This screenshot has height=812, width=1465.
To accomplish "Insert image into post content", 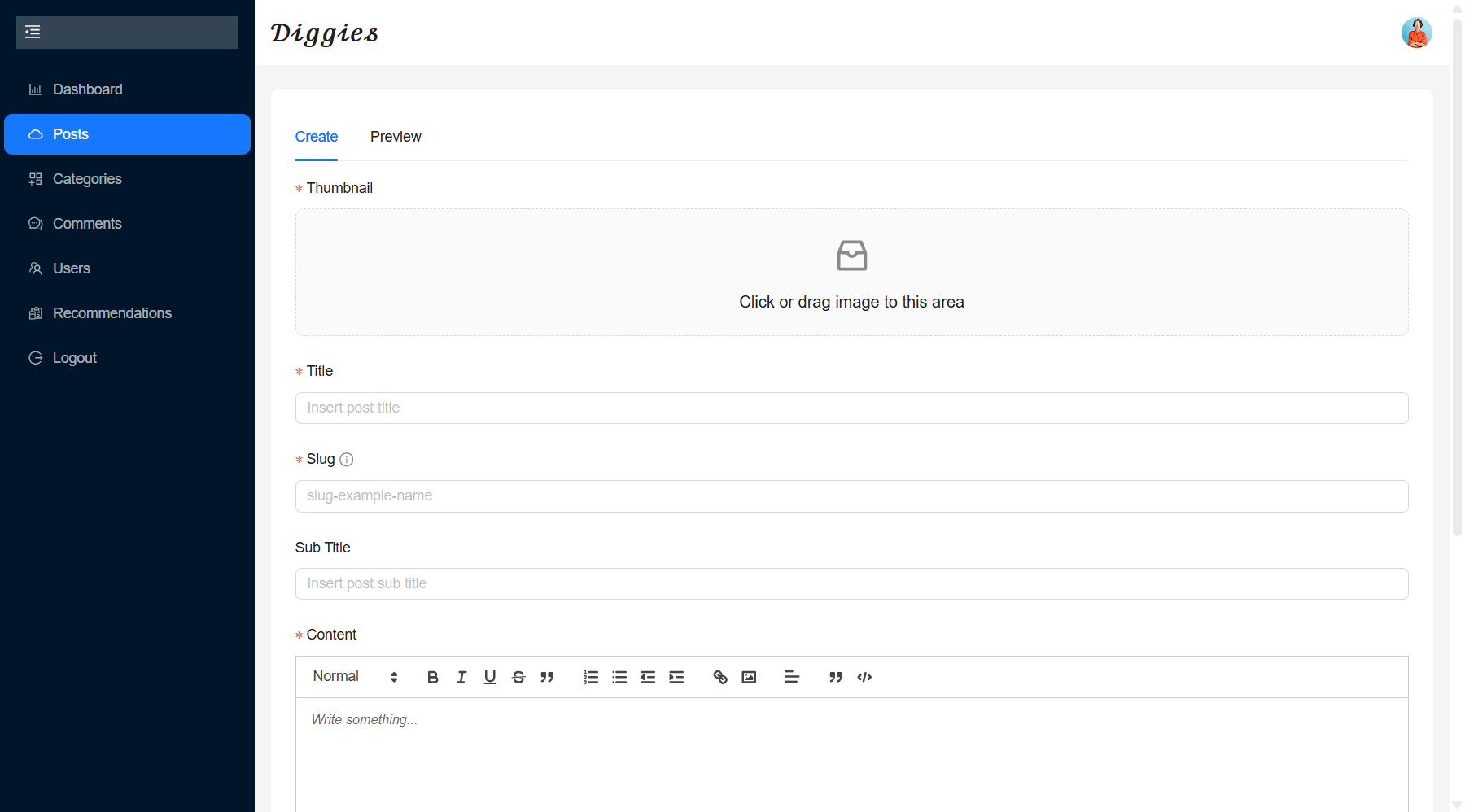I will click(749, 677).
